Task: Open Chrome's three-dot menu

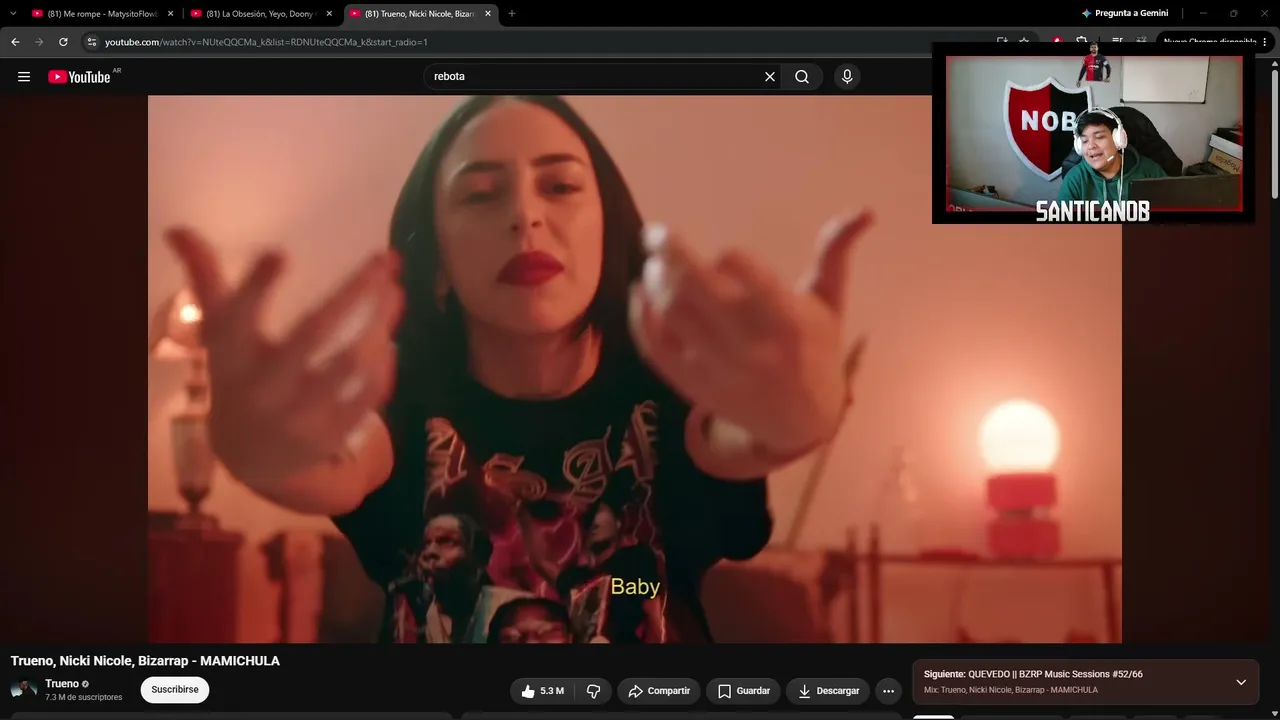Action: [1266, 42]
